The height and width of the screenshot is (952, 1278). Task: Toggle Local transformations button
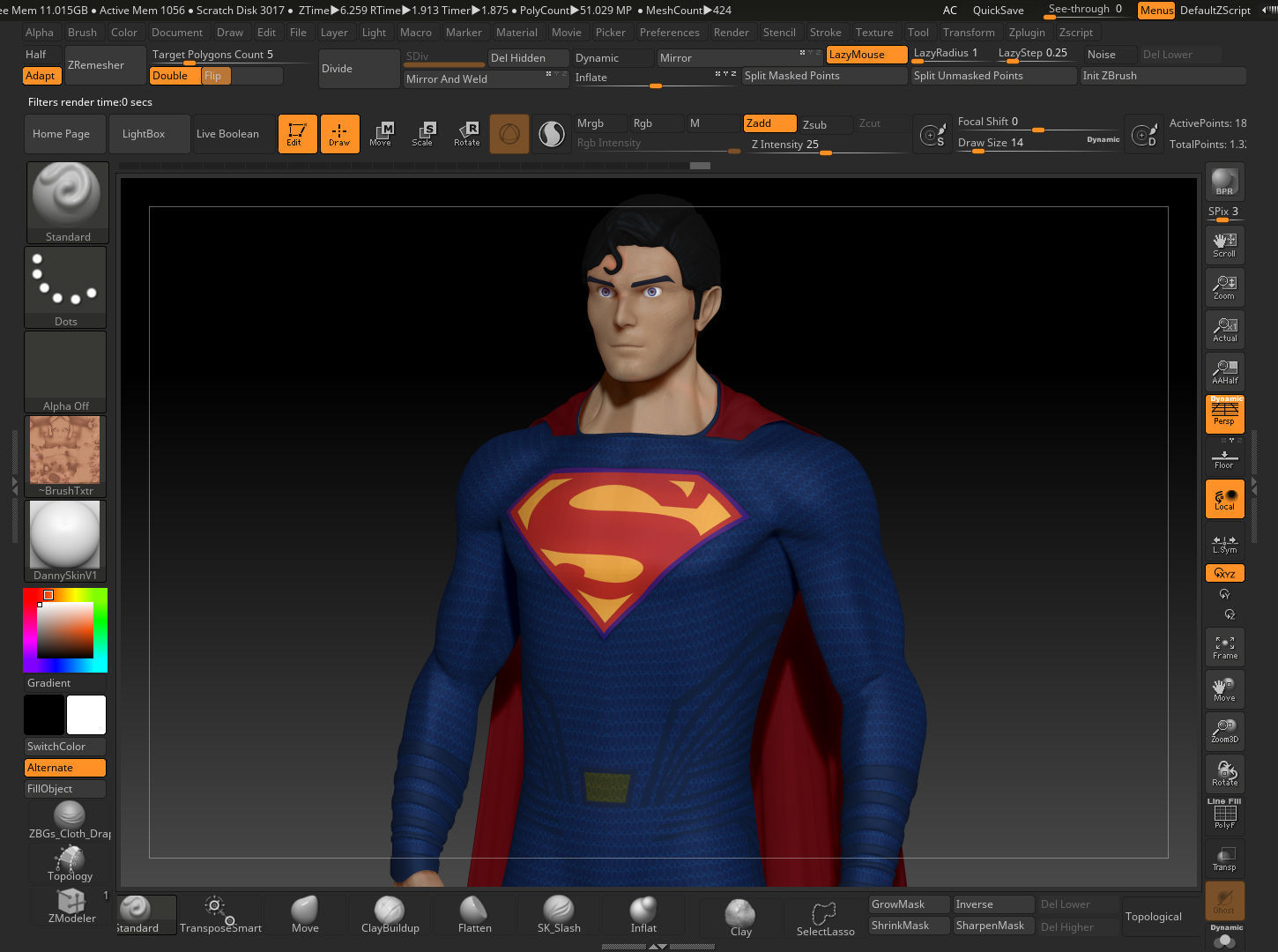[1225, 499]
